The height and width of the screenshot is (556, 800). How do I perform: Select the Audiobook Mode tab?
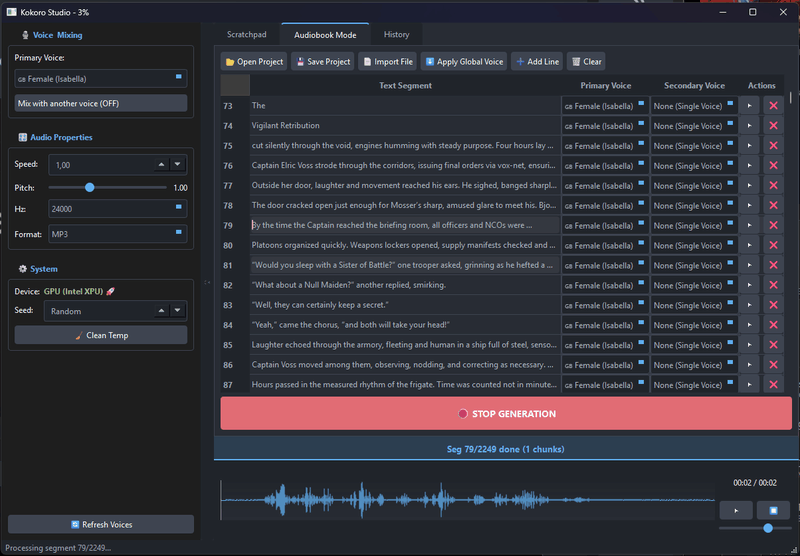(x=325, y=35)
